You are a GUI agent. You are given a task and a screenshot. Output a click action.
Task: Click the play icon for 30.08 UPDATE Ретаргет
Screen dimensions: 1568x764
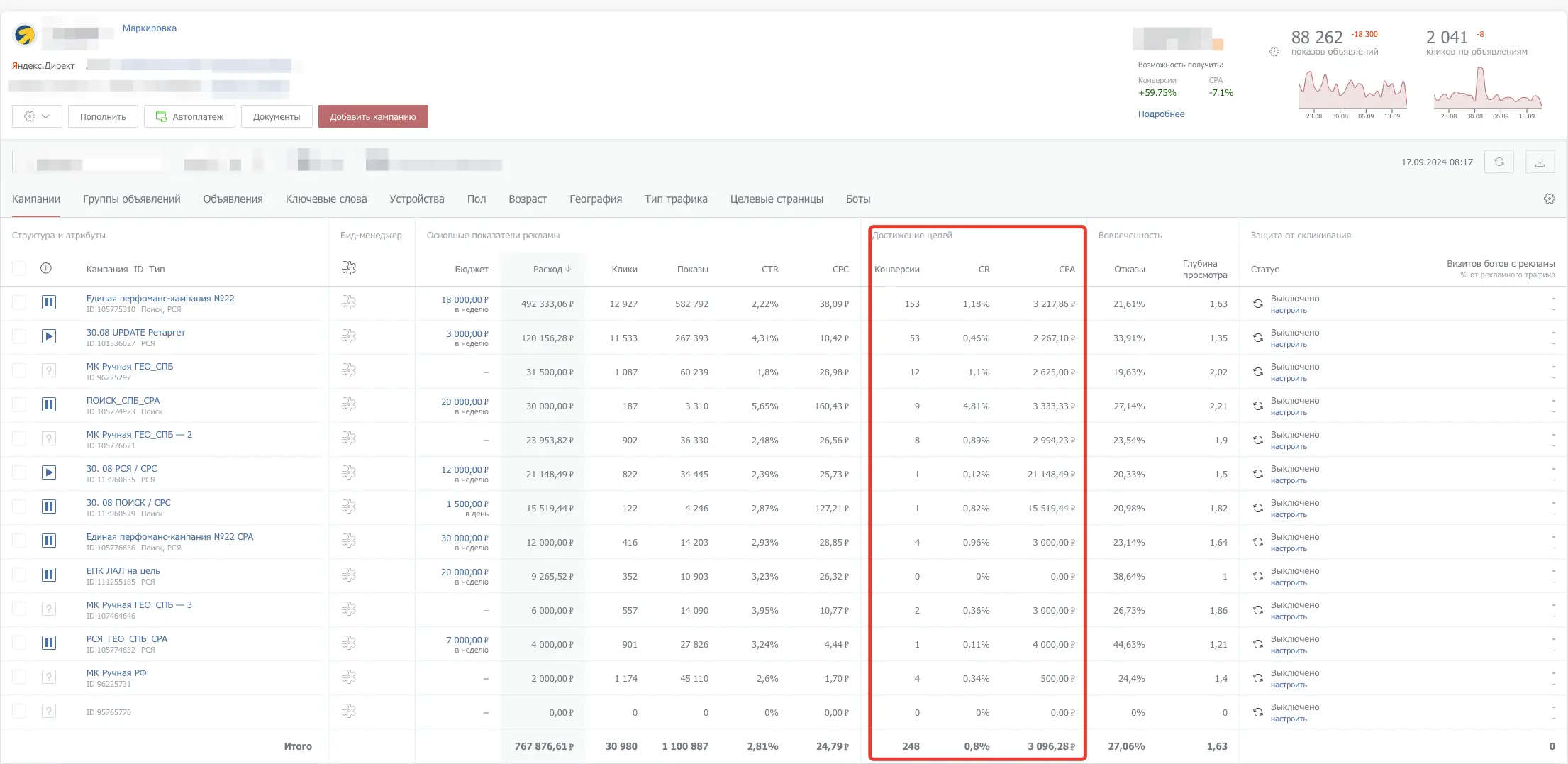pos(49,336)
